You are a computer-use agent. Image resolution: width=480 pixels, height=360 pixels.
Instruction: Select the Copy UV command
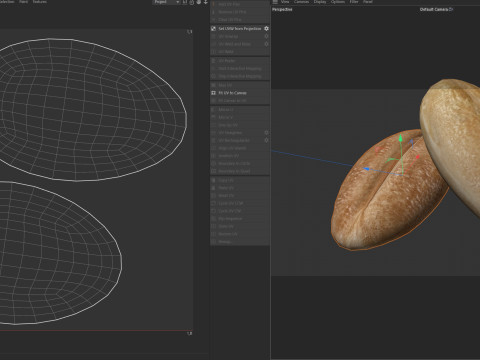(226, 180)
